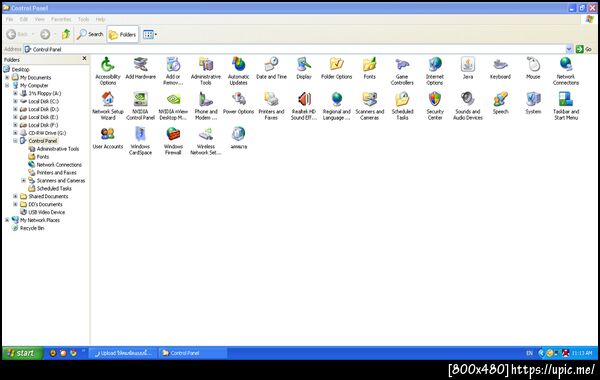Expand Shared Documents tree node
The image size is (600, 380).
[15, 196]
